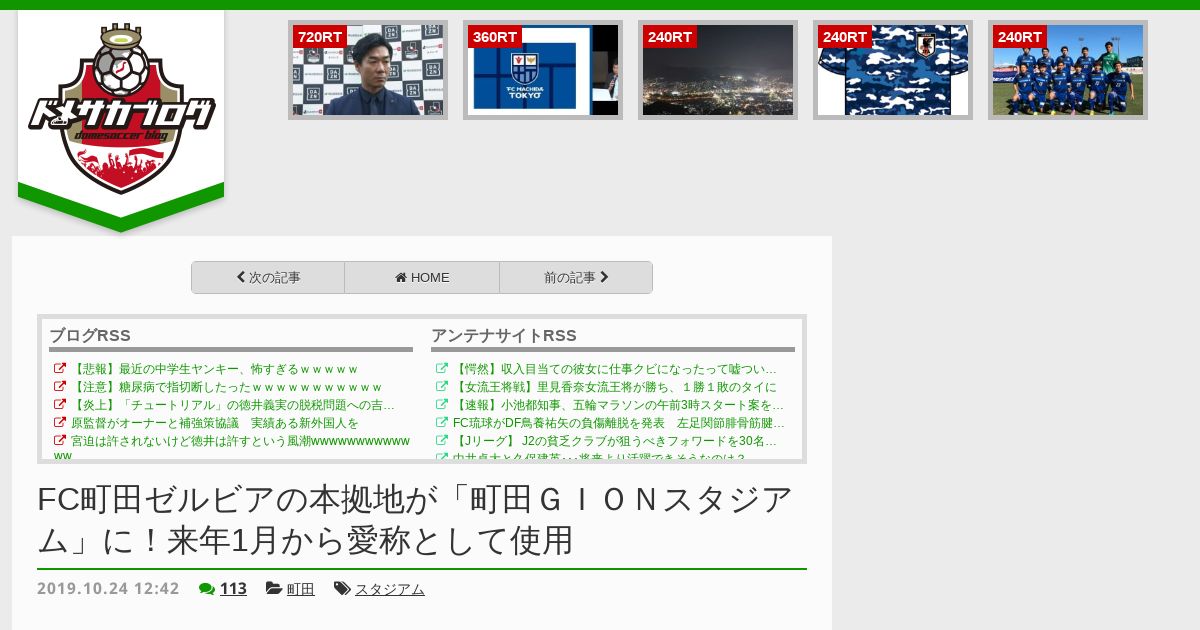The width and height of the screenshot is (1200, 630).
Task: Open 宮迫は許されないけど徳井は許す link
Action: click(232, 447)
